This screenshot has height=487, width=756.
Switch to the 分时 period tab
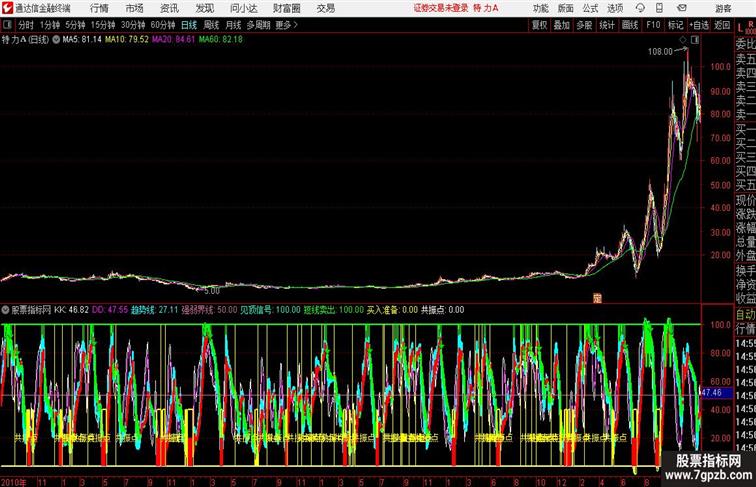click(x=26, y=25)
